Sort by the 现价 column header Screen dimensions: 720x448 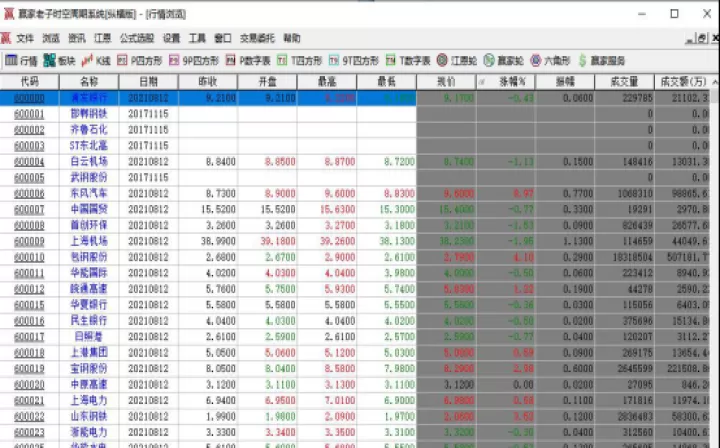[446, 82]
